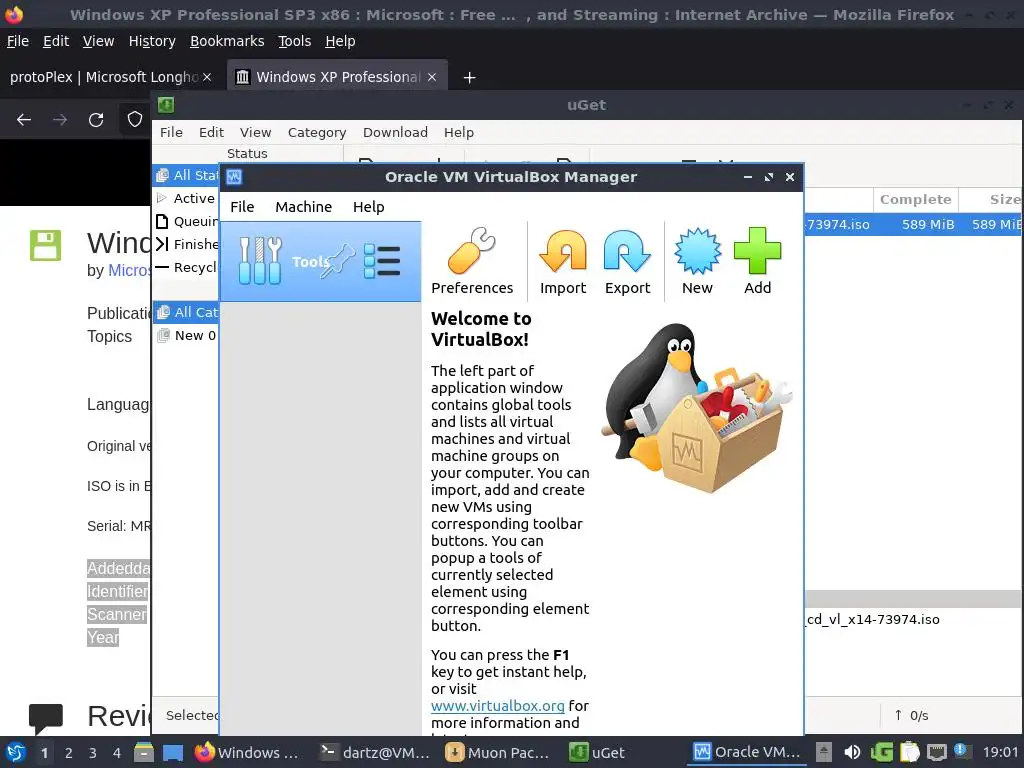The image size is (1024, 768).
Task: Open Preferences in the VirtualBox toolbar
Action: (472, 261)
